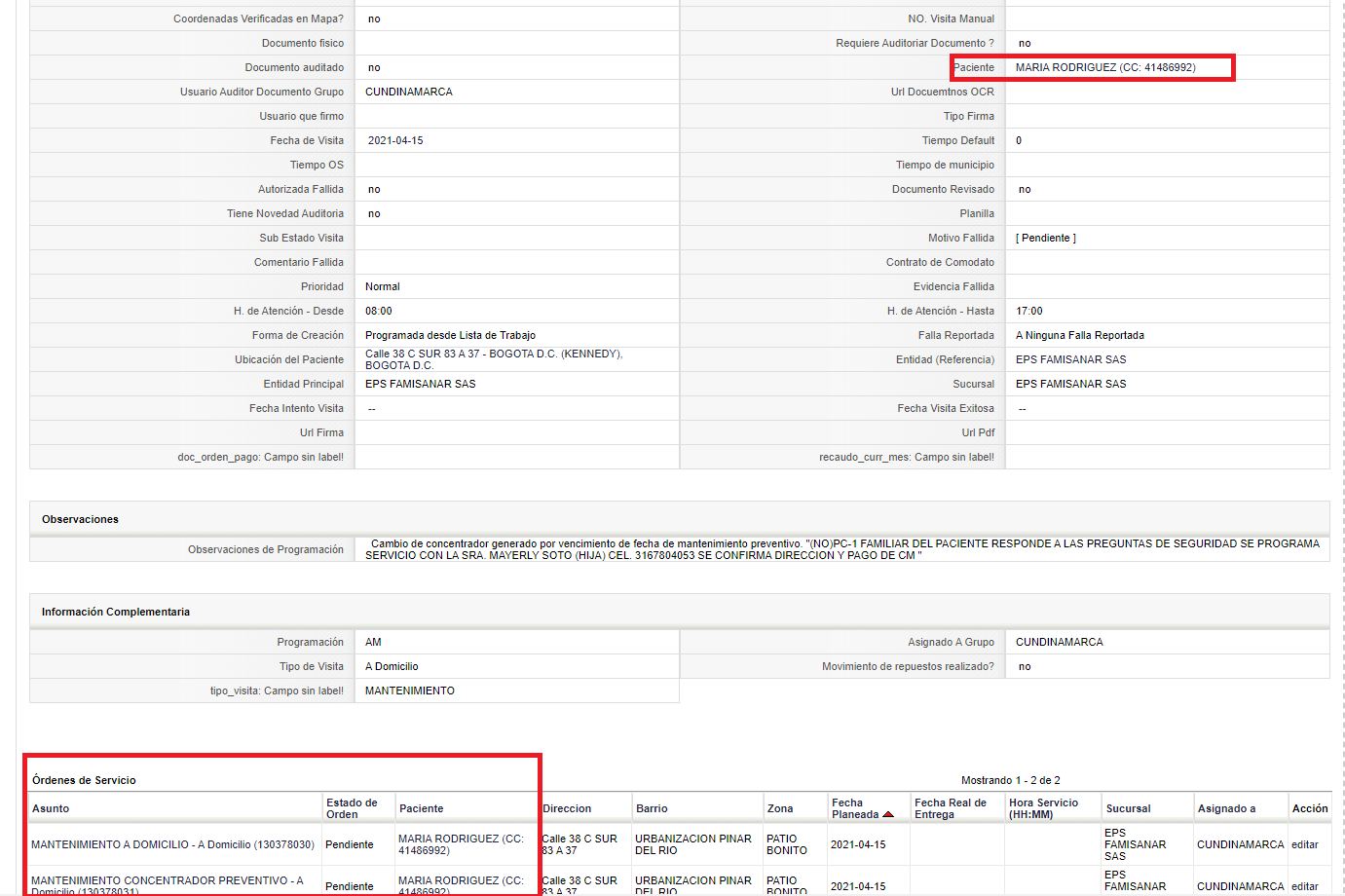The height and width of the screenshot is (896, 1345).
Task: Click the Url Pdf field label
Action: 978,432
